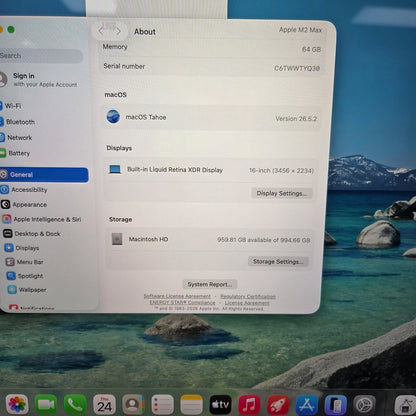
Task: Open the Music app icon
Action: [249, 405]
